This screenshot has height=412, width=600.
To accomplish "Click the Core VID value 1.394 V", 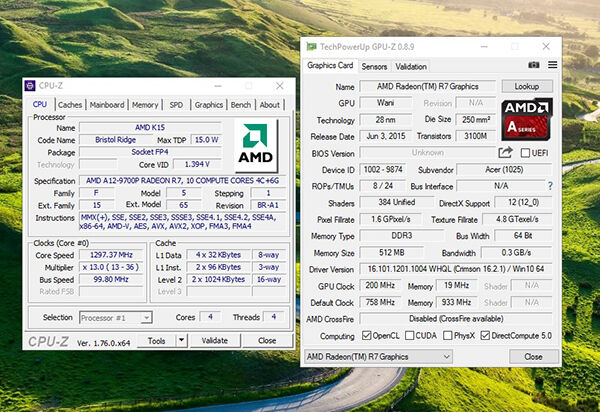I will coord(197,164).
